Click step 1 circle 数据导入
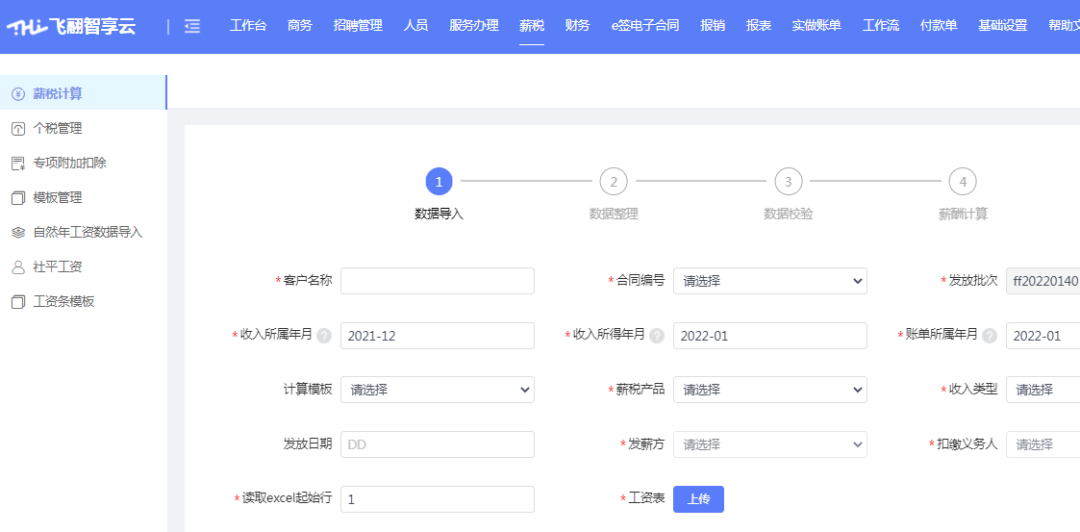1080x532 pixels. (x=439, y=182)
